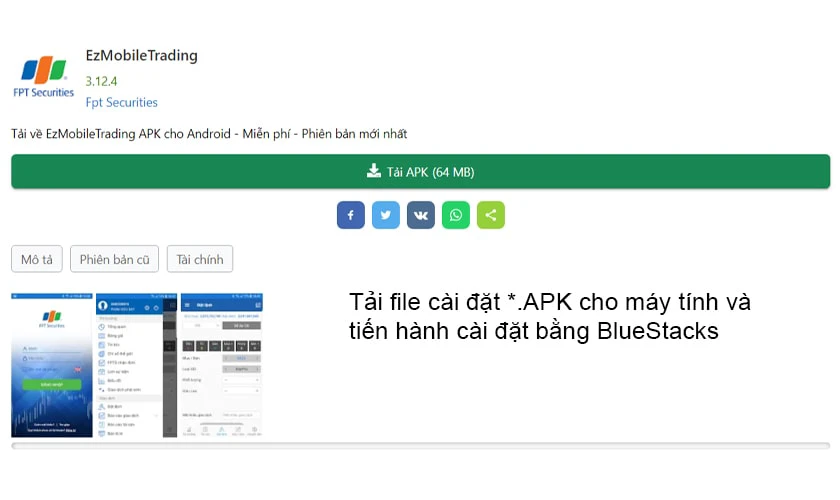Open the Phiên bản cũ tab
Viewport: 840px width, 500px height.
[115, 259]
